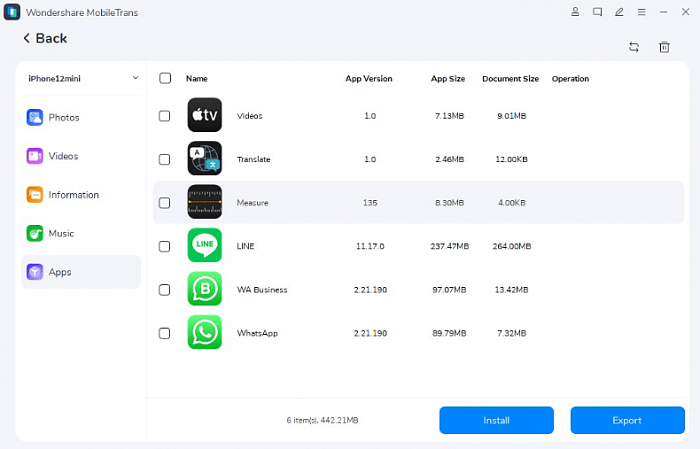The image size is (700, 449).
Task: Click the Document Size column header
Action: click(510, 79)
